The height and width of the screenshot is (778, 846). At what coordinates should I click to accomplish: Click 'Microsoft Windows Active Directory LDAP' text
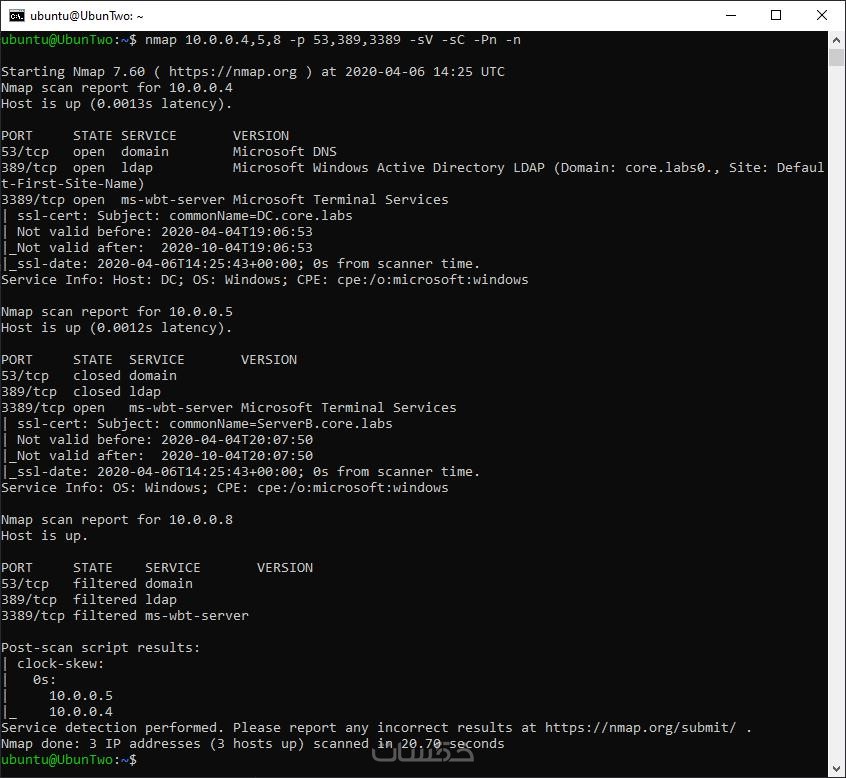(388, 168)
